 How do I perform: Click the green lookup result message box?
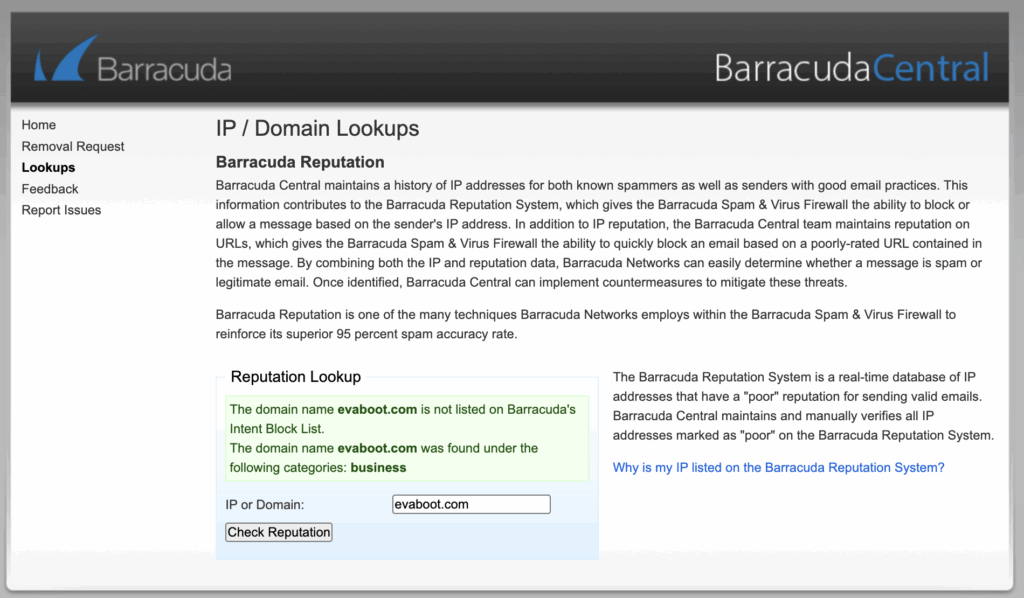pos(407,438)
